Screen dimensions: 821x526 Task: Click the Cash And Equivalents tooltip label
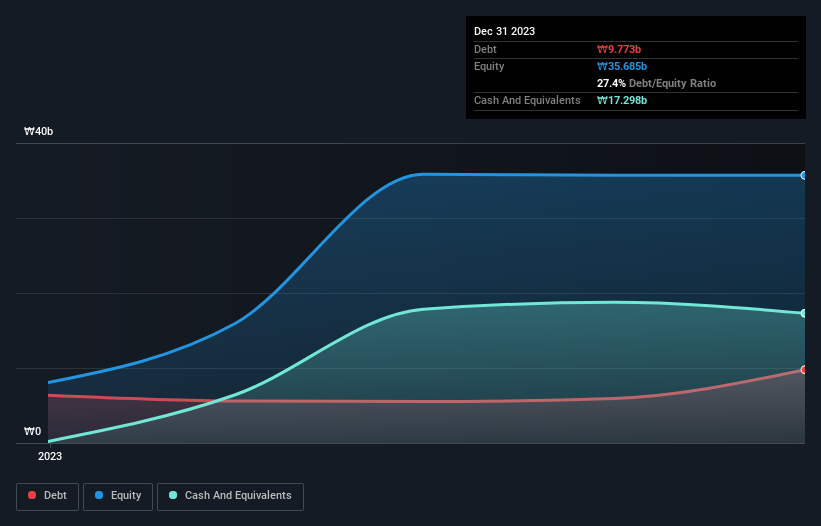click(x=527, y=100)
